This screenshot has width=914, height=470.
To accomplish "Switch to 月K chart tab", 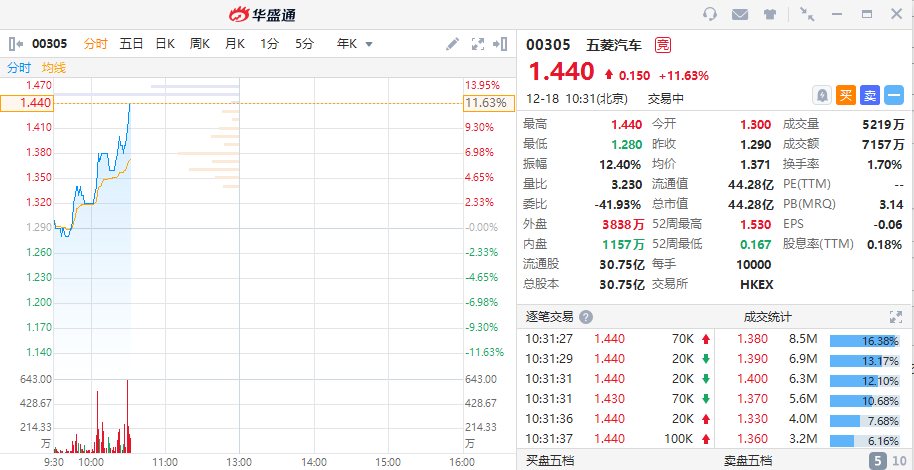I will (235, 44).
